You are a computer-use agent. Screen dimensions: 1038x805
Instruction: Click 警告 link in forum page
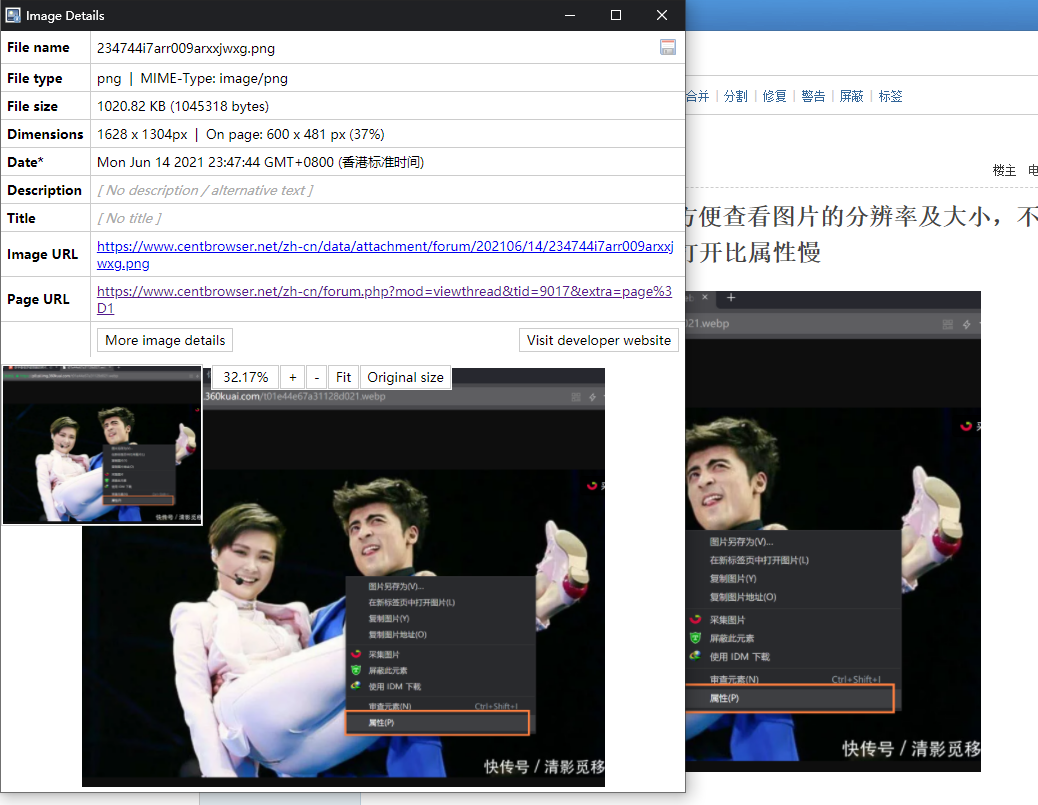(x=813, y=97)
